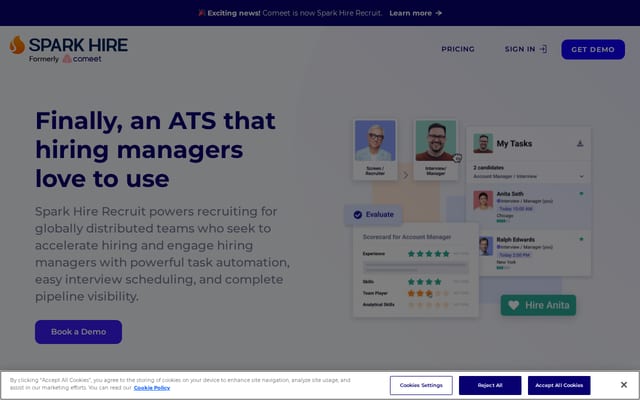
Task: Click the Experience star rating
Action: 429,254
